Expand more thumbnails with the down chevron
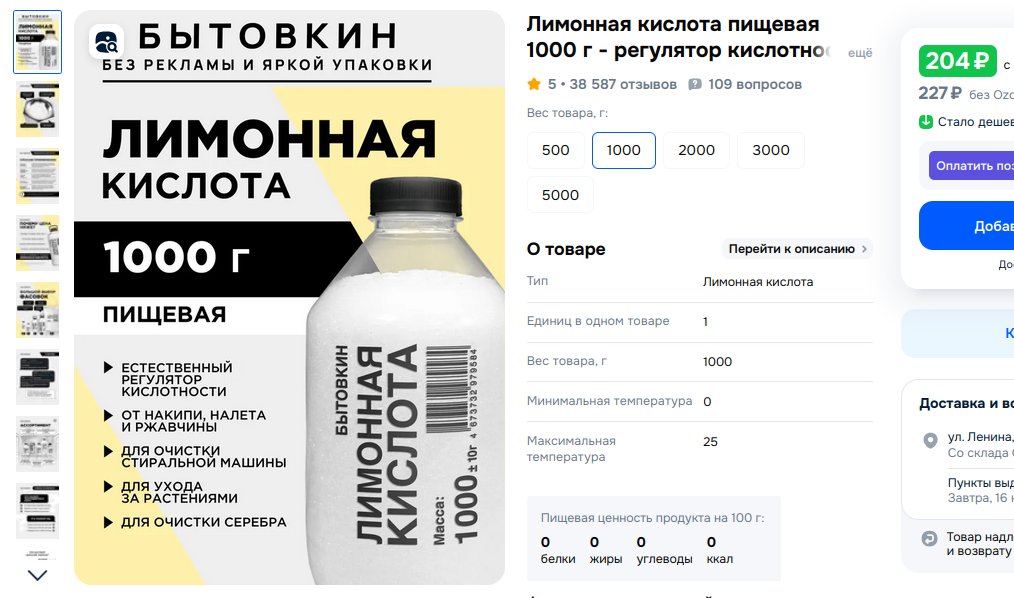 [x=38, y=575]
